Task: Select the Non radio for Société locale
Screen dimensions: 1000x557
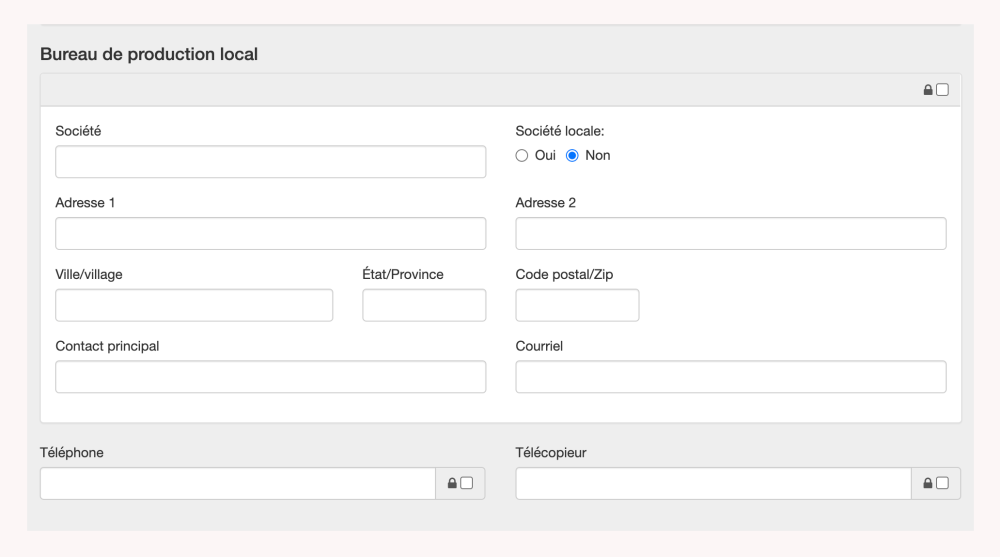Action: 573,155
